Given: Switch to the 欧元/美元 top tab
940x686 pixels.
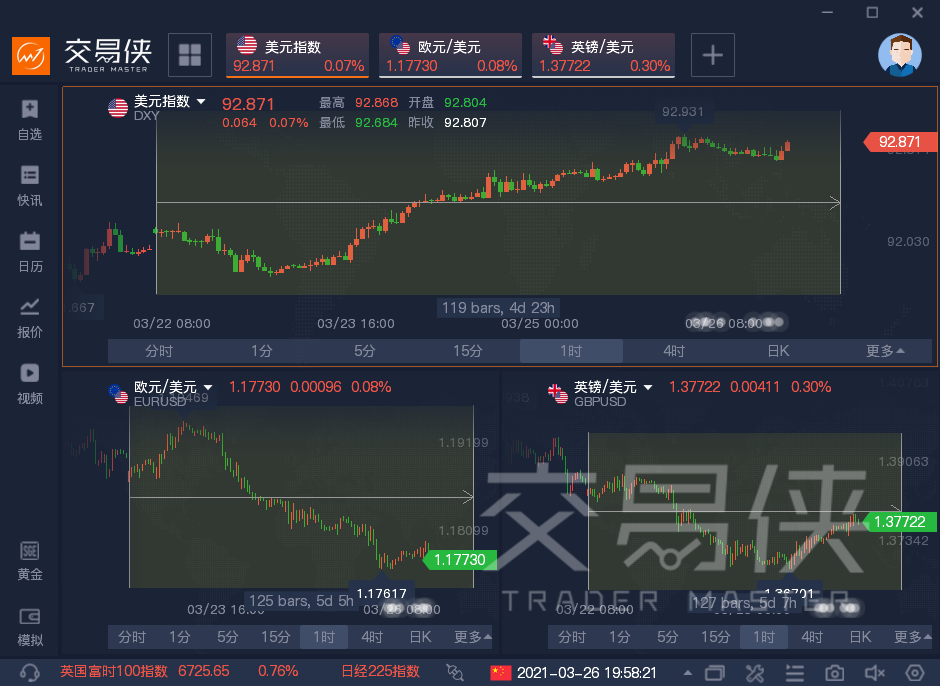Looking at the screenshot, I should pos(450,55).
